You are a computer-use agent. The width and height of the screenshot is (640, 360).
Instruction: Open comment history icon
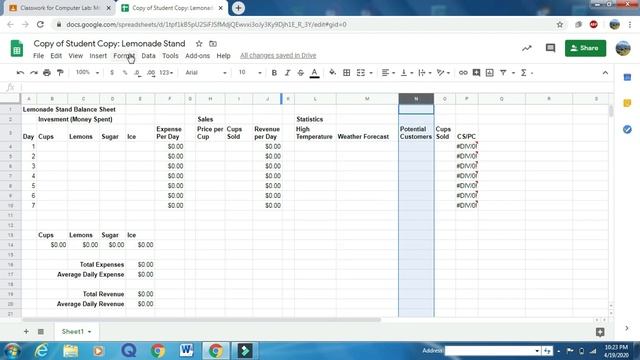click(x=550, y=48)
